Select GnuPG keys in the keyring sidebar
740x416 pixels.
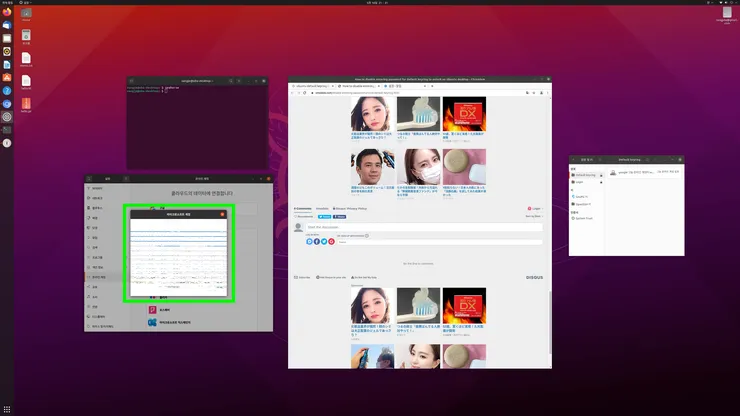pos(587,196)
